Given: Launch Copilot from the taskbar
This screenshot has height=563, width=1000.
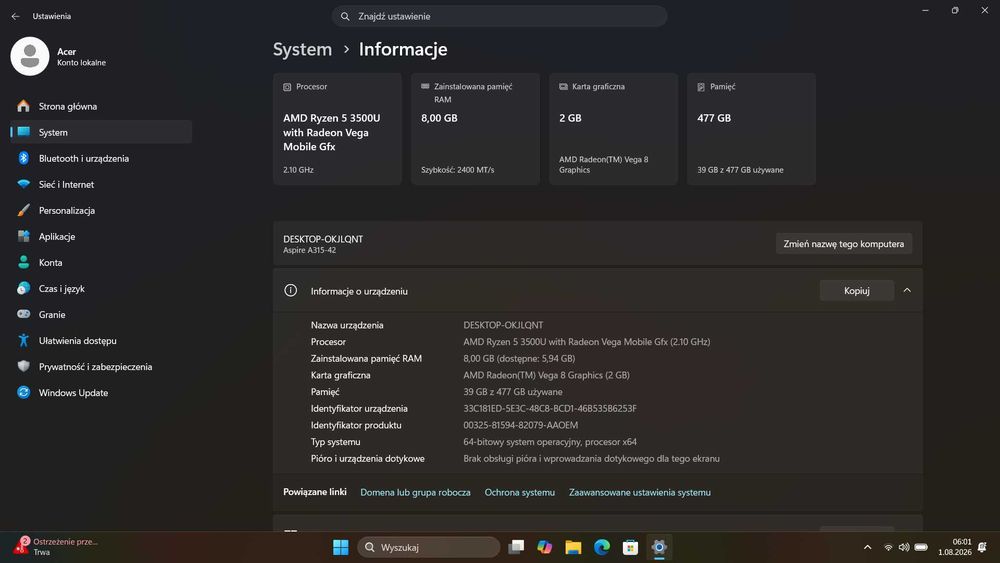Looking at the screenshot, I should click(x=545, y=547).
